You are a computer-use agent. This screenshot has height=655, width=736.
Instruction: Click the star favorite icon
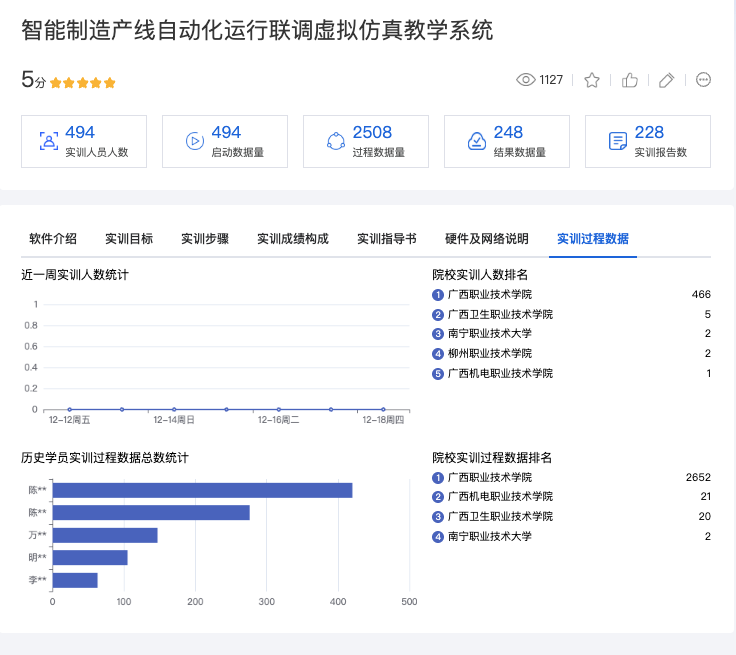(x=592, y=80)
